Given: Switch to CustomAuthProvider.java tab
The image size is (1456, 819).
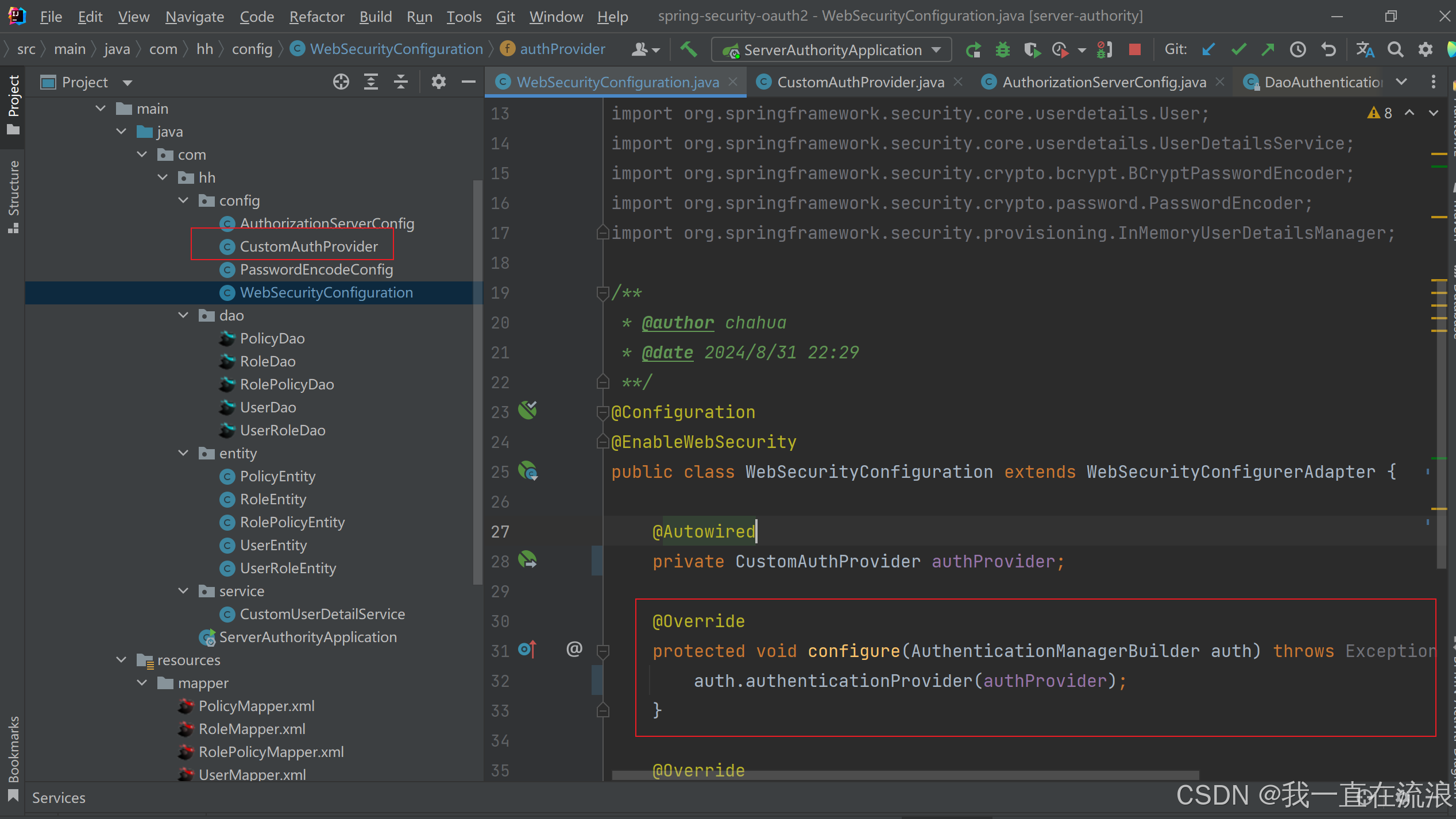Looking at the screenshot, I should pyautogui.click(x=860, y=82).
